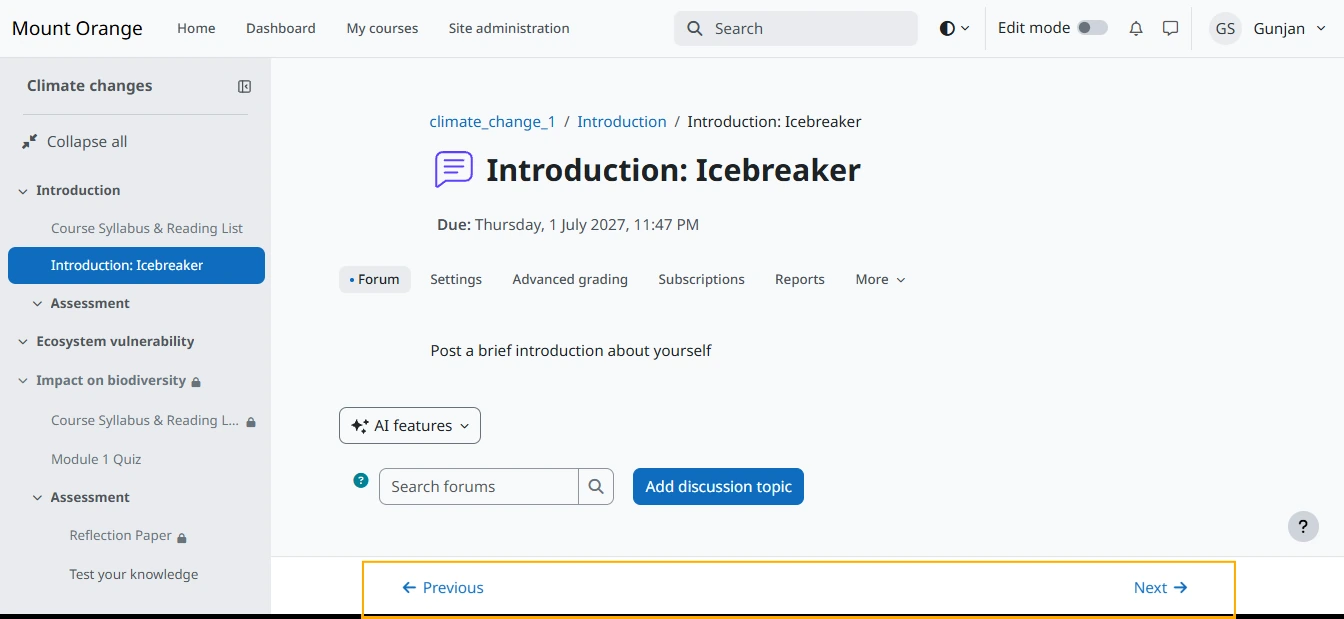Screen dimensions: 1344x619
Task: Open the Settings tab
Action: [x=456, y=280]
